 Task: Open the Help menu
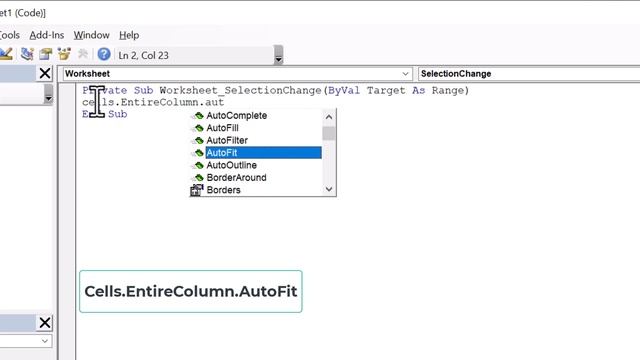coord(129,35)
